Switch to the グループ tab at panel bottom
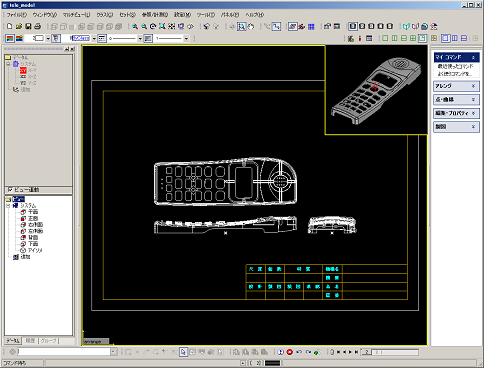 click(49, 341)
